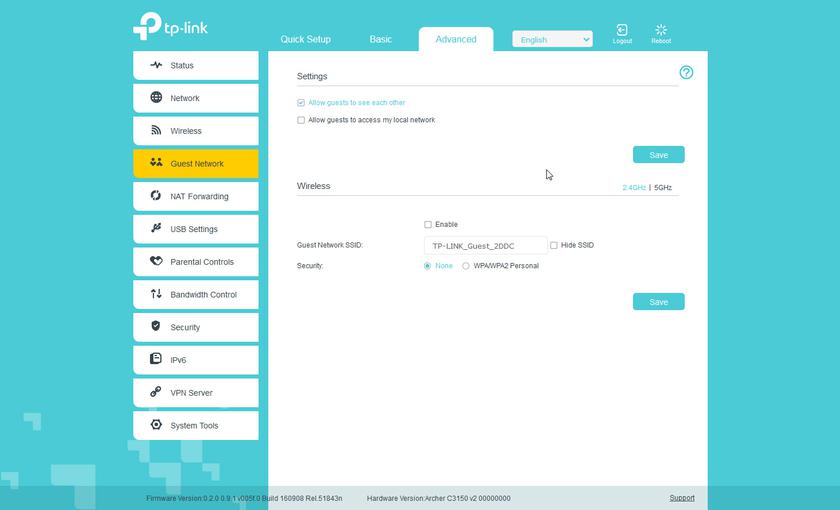Click the Parental Controls heart icon
Viewport: 840px width, 510px height.
(x=156, y=261)
